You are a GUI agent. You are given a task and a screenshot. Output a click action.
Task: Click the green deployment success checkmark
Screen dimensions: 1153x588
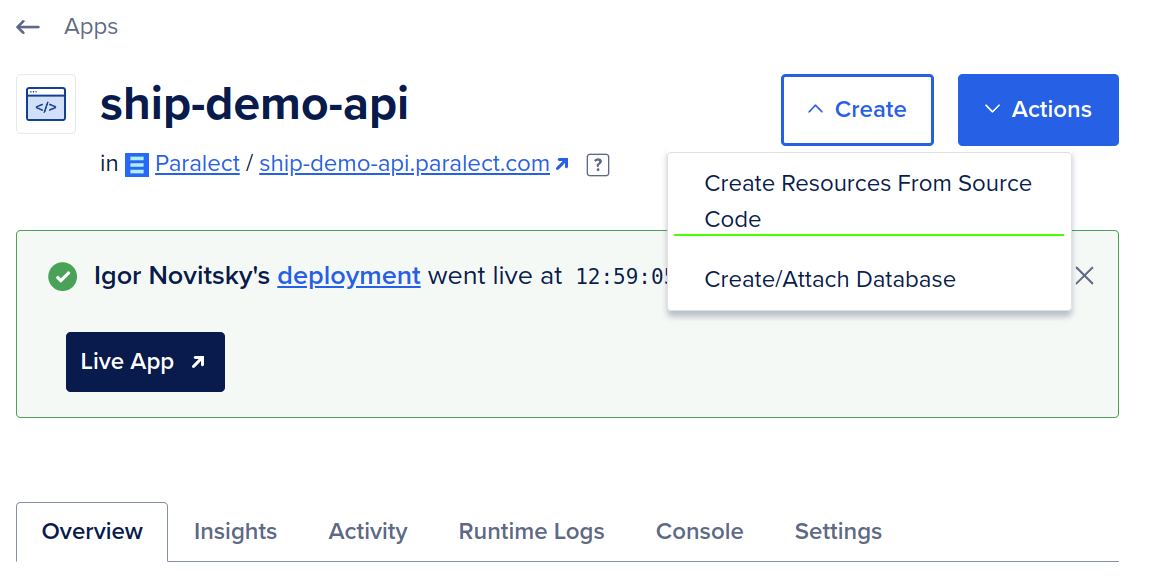click(x=62, y=276)
